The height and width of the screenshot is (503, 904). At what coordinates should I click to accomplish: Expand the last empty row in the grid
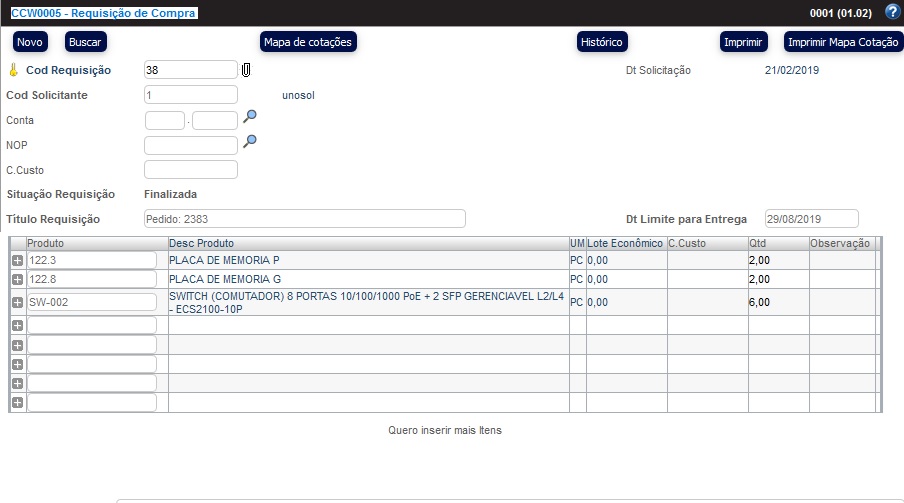click(x=17, y=403)
